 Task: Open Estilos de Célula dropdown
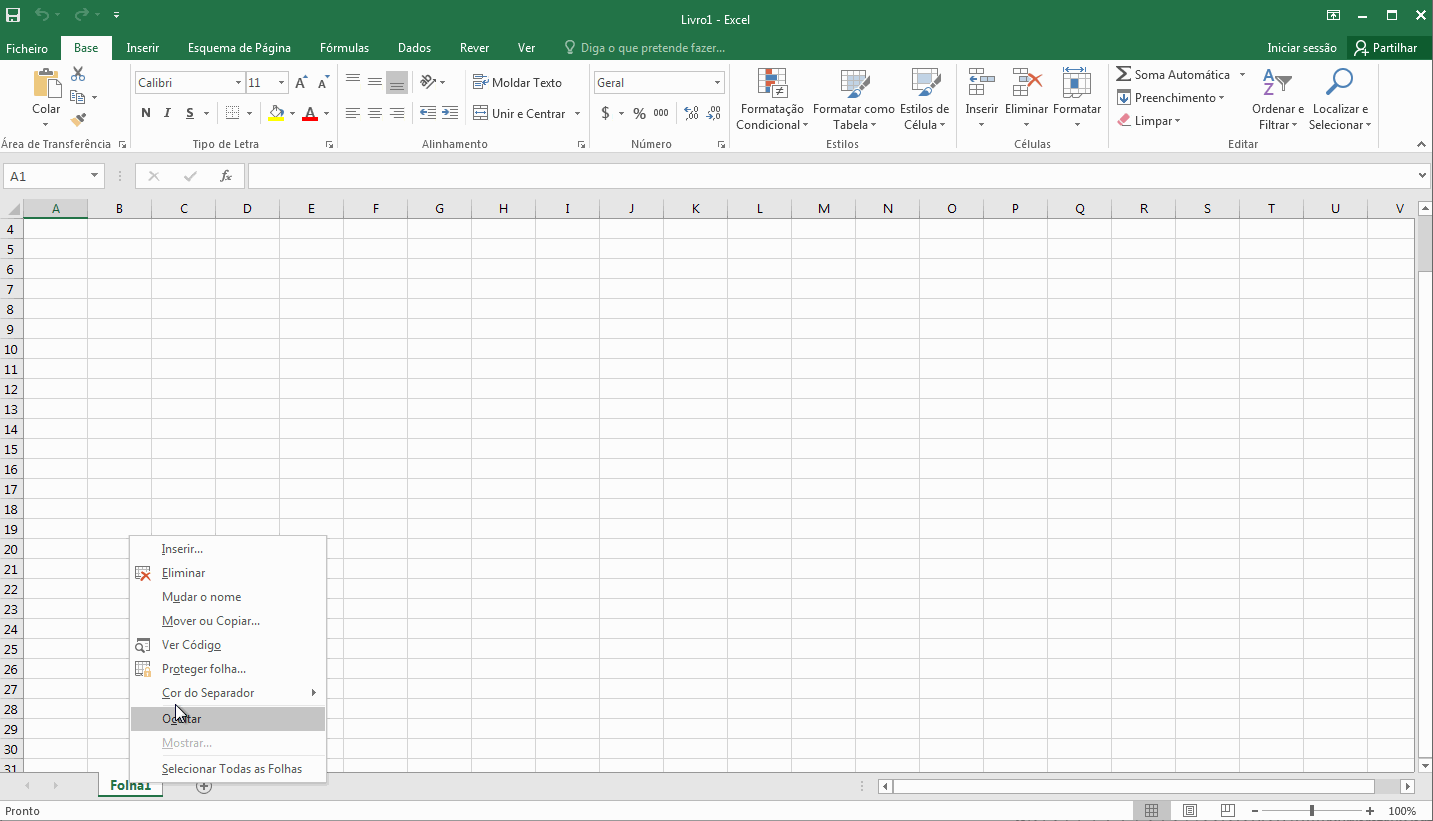click(924, 99)
